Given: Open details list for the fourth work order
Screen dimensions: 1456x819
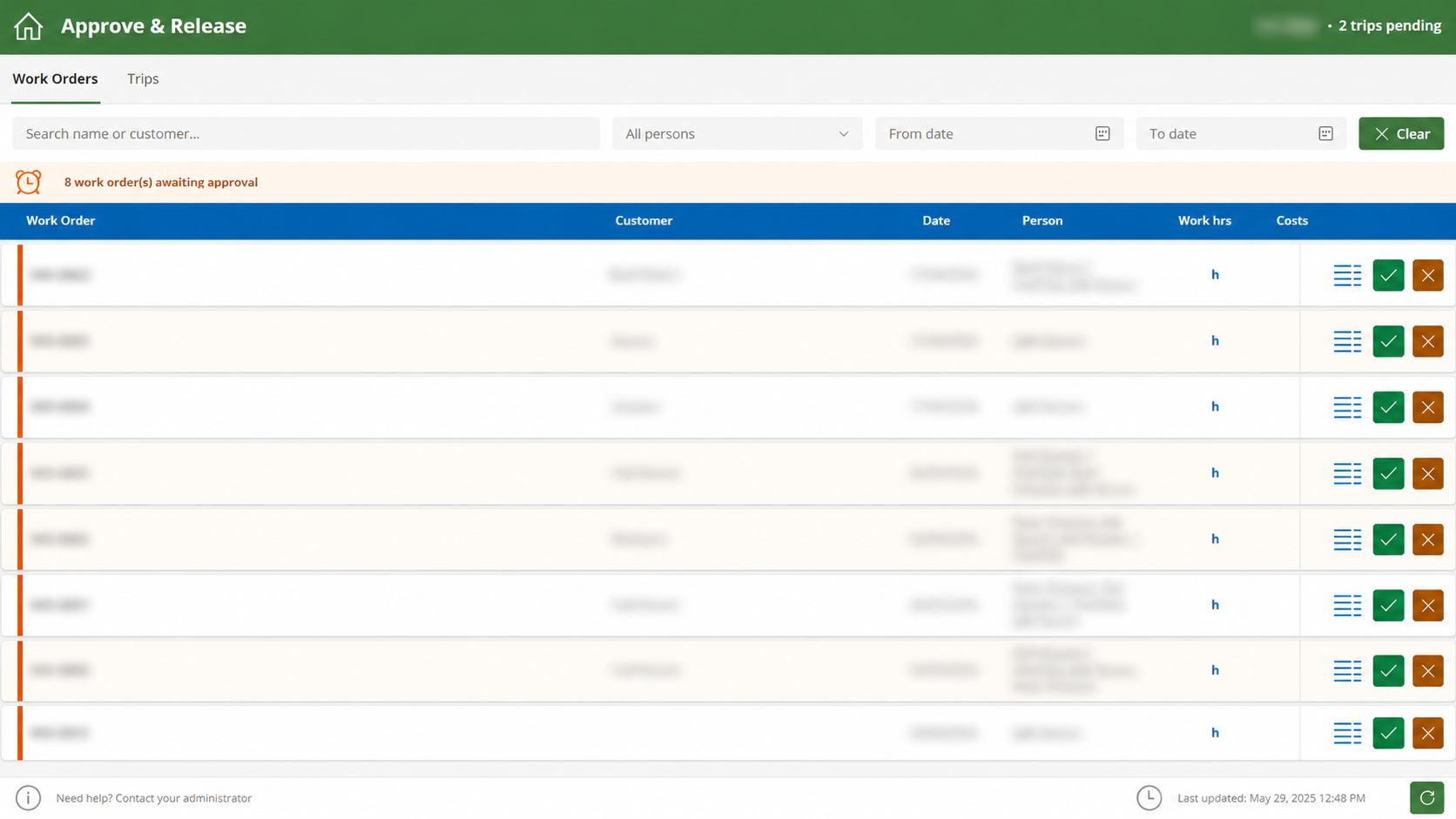Looking at the screenshot, I should [x=1347, y=473].
